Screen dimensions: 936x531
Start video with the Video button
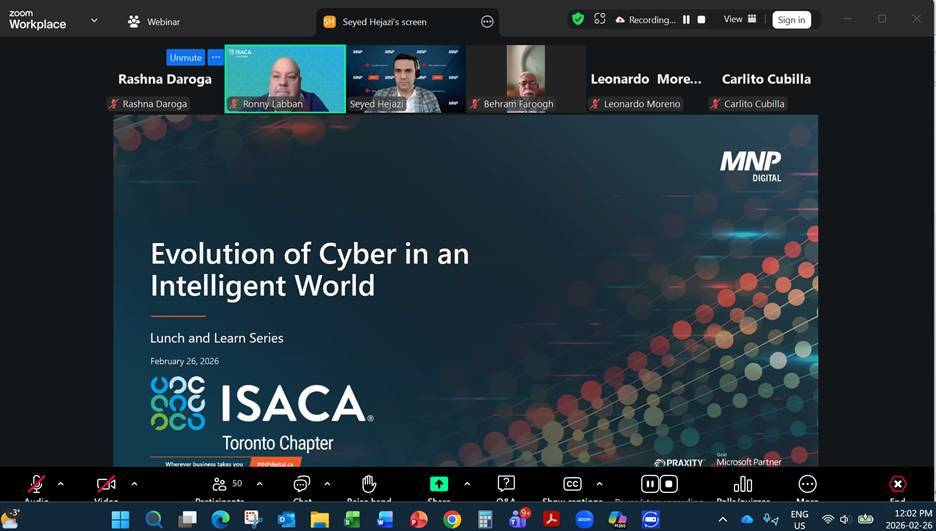click(106, 484)
